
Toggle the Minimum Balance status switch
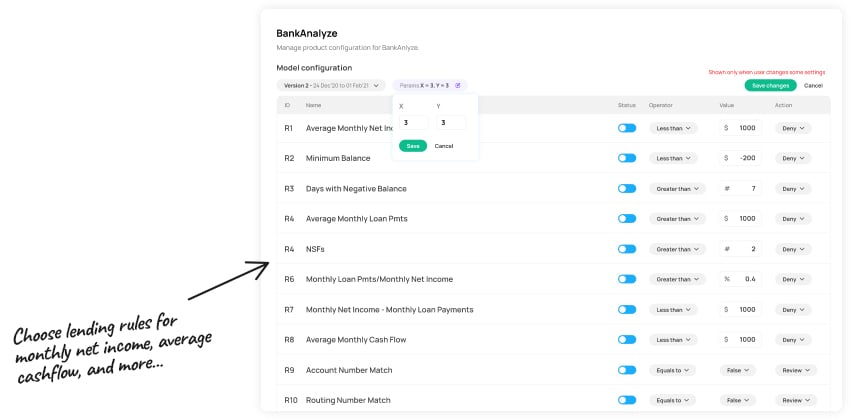point(627,158)
